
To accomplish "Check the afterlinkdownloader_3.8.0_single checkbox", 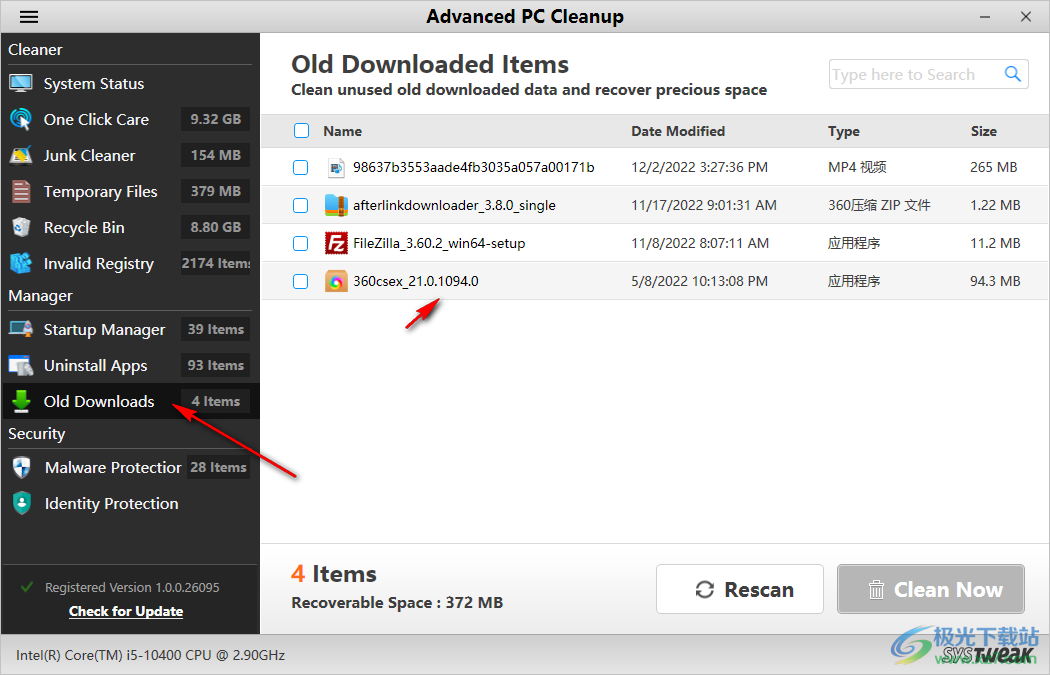I will 301,205.
